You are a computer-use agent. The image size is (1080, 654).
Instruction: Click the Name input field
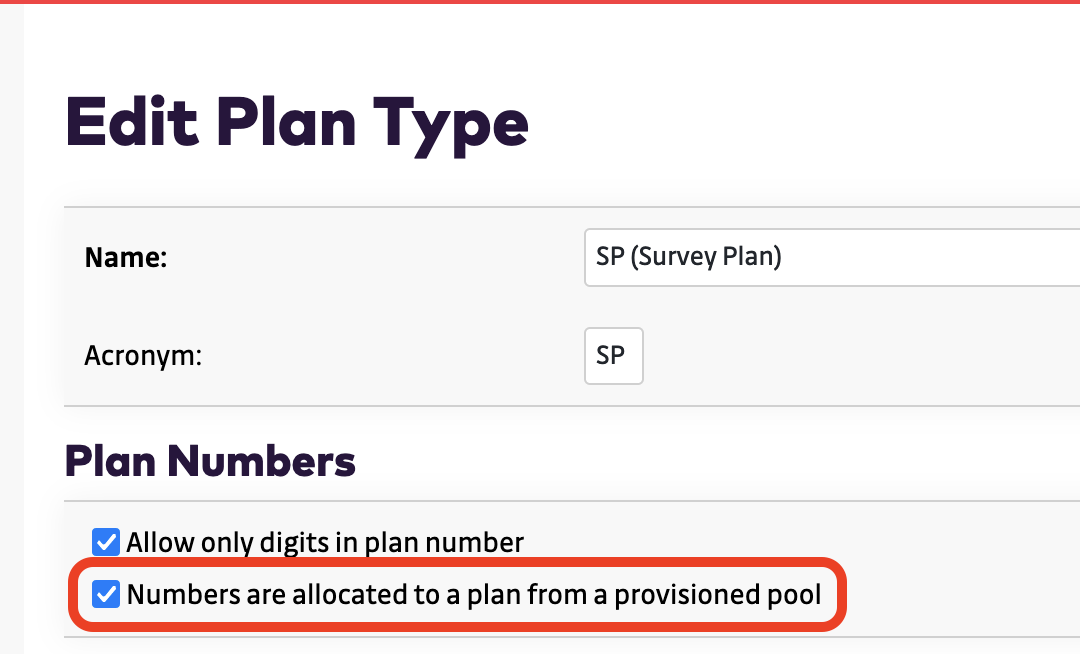click(x=830, y=257)
